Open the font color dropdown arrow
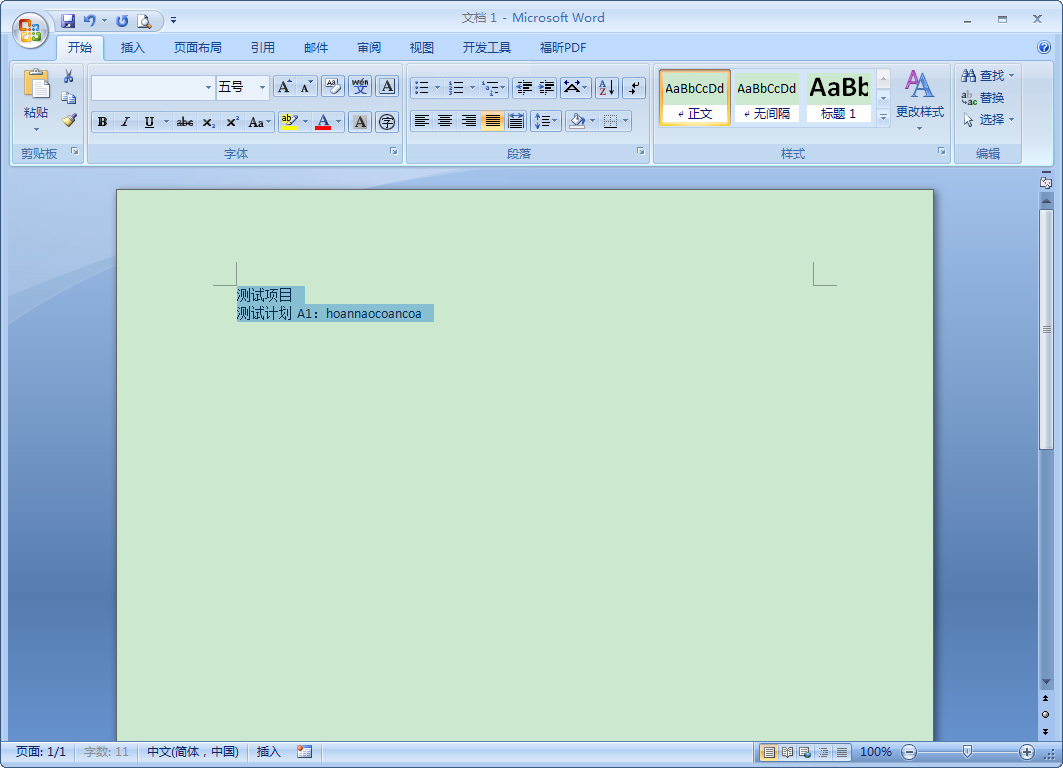This screenshot has width=1063, height=768. 338,122
